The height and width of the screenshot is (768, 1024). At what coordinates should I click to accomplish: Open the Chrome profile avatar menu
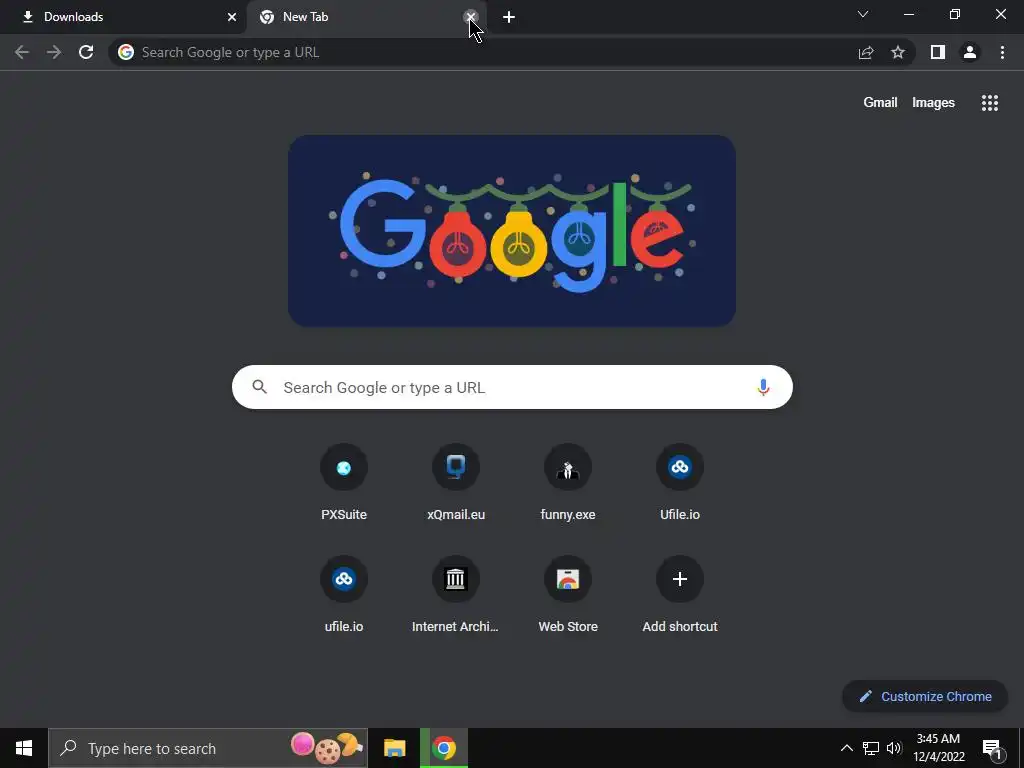970,52
